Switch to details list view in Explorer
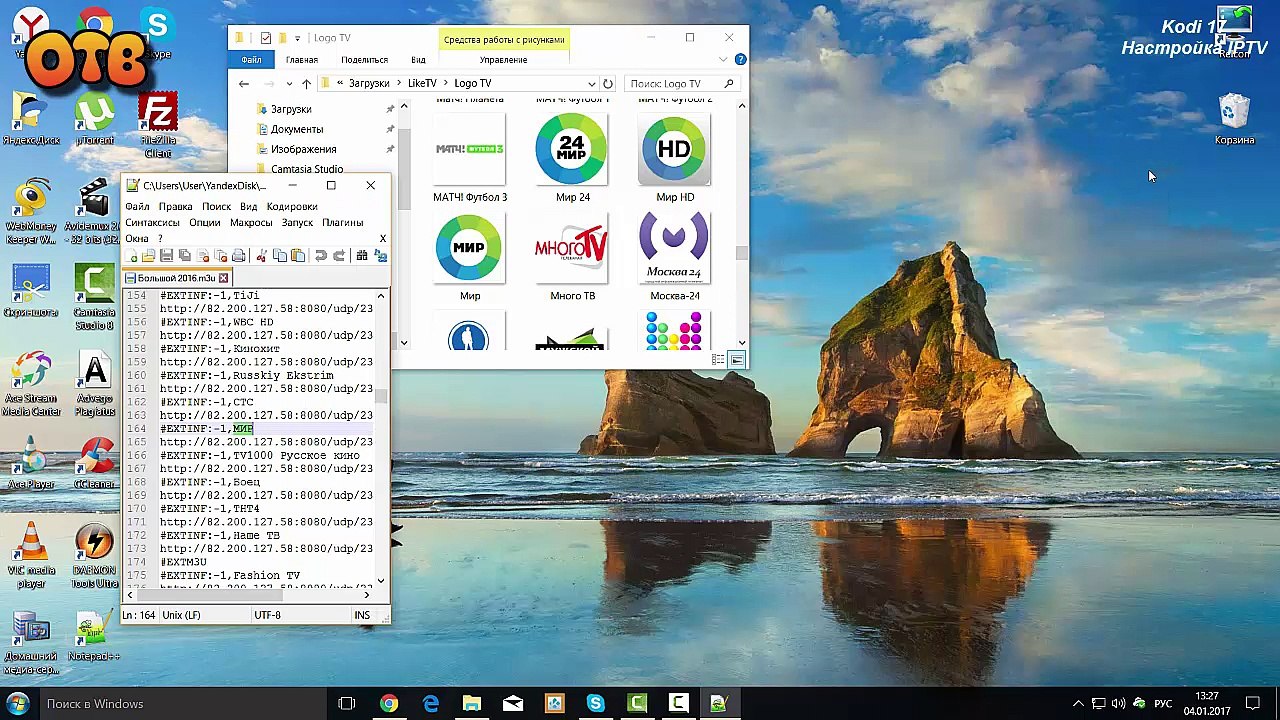Screen dimensions: 1280x720 pos(718,360)
